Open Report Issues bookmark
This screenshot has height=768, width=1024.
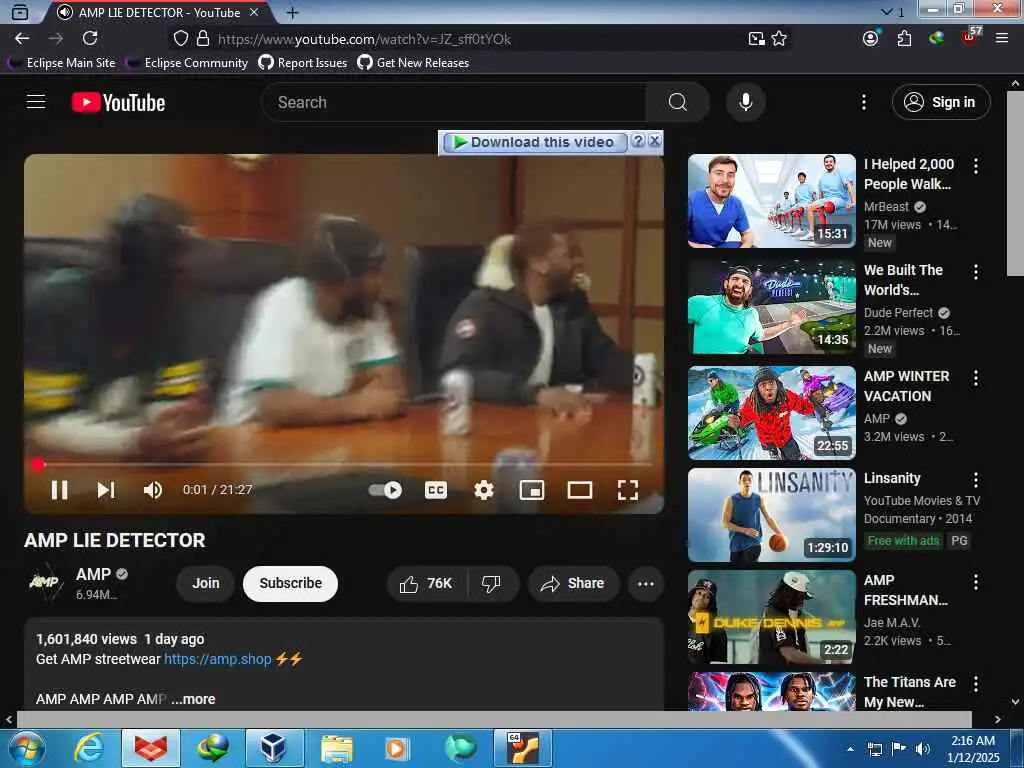[302, 63]
